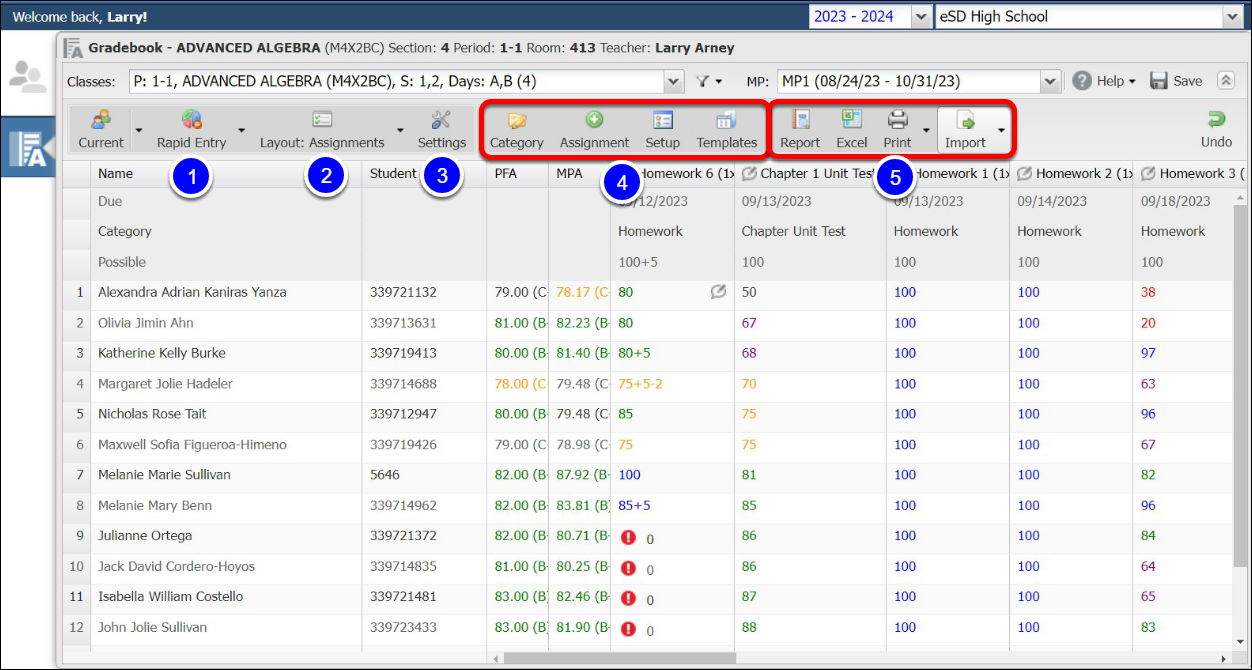Click the people sidebar icon
Viewport: 1252px width, 670px height.
27,77
